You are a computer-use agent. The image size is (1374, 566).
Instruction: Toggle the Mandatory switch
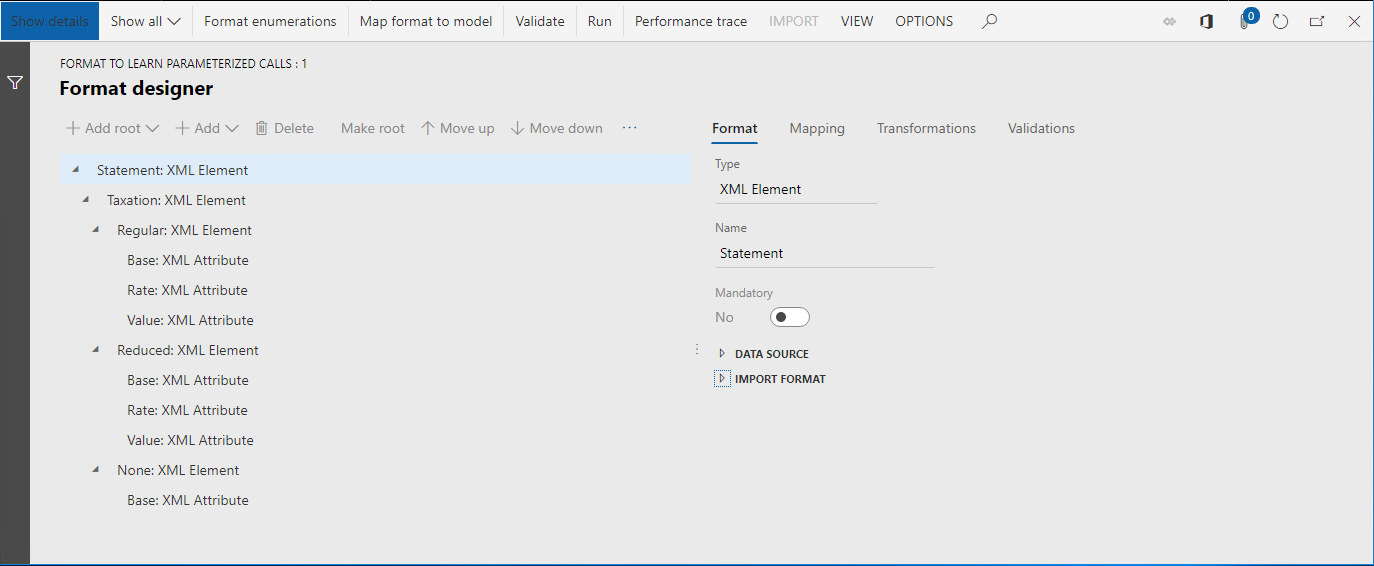(790, 317)
